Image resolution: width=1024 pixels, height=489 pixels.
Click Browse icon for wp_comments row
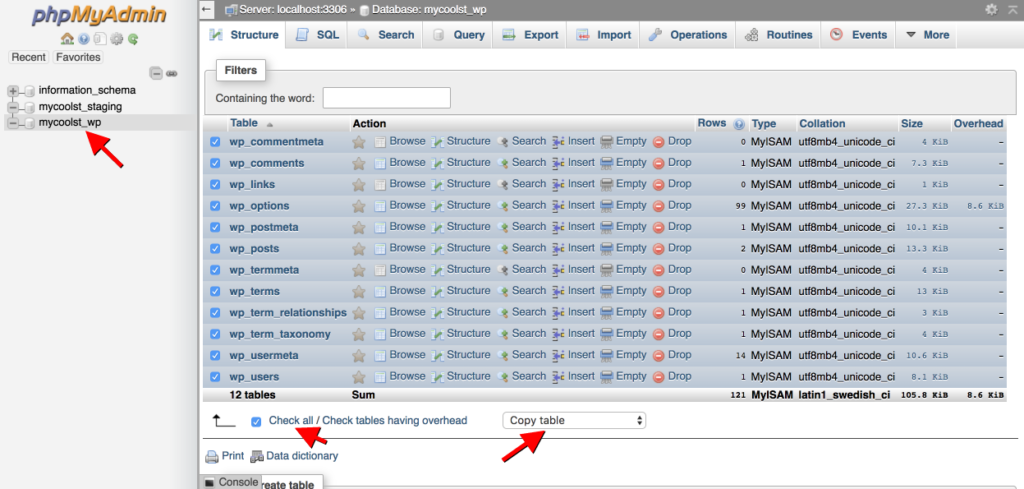[380, 163]
